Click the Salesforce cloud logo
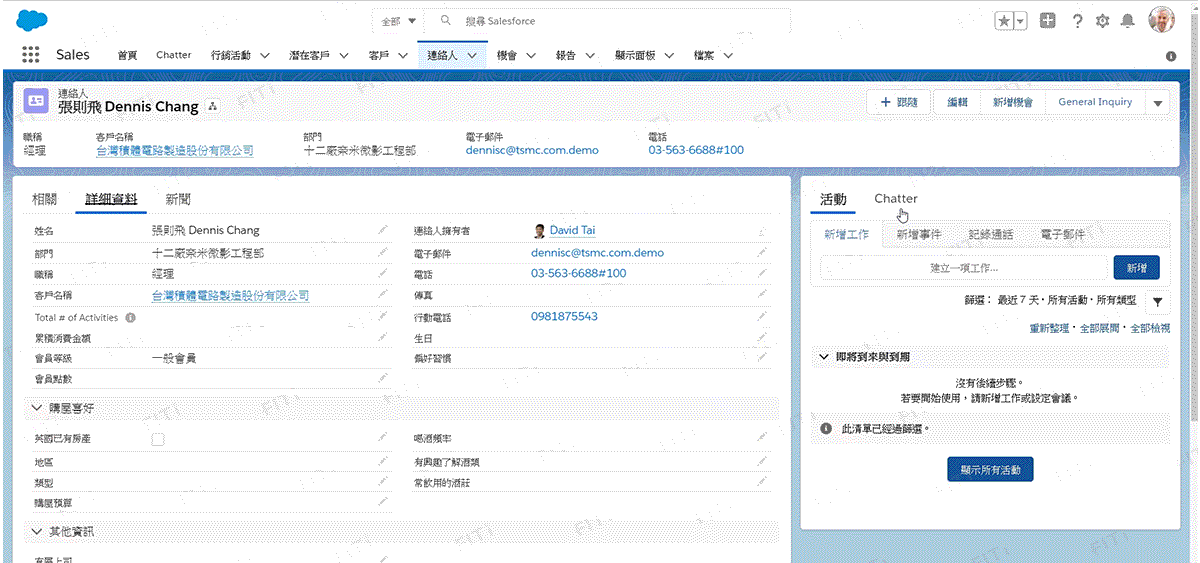Viewport: 1200px width, 563px height. coord(32,20)
